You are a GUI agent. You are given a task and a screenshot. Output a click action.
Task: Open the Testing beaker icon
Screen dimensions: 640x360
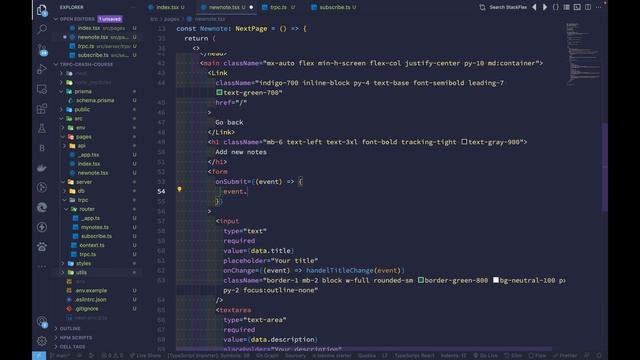coord(42,129)
